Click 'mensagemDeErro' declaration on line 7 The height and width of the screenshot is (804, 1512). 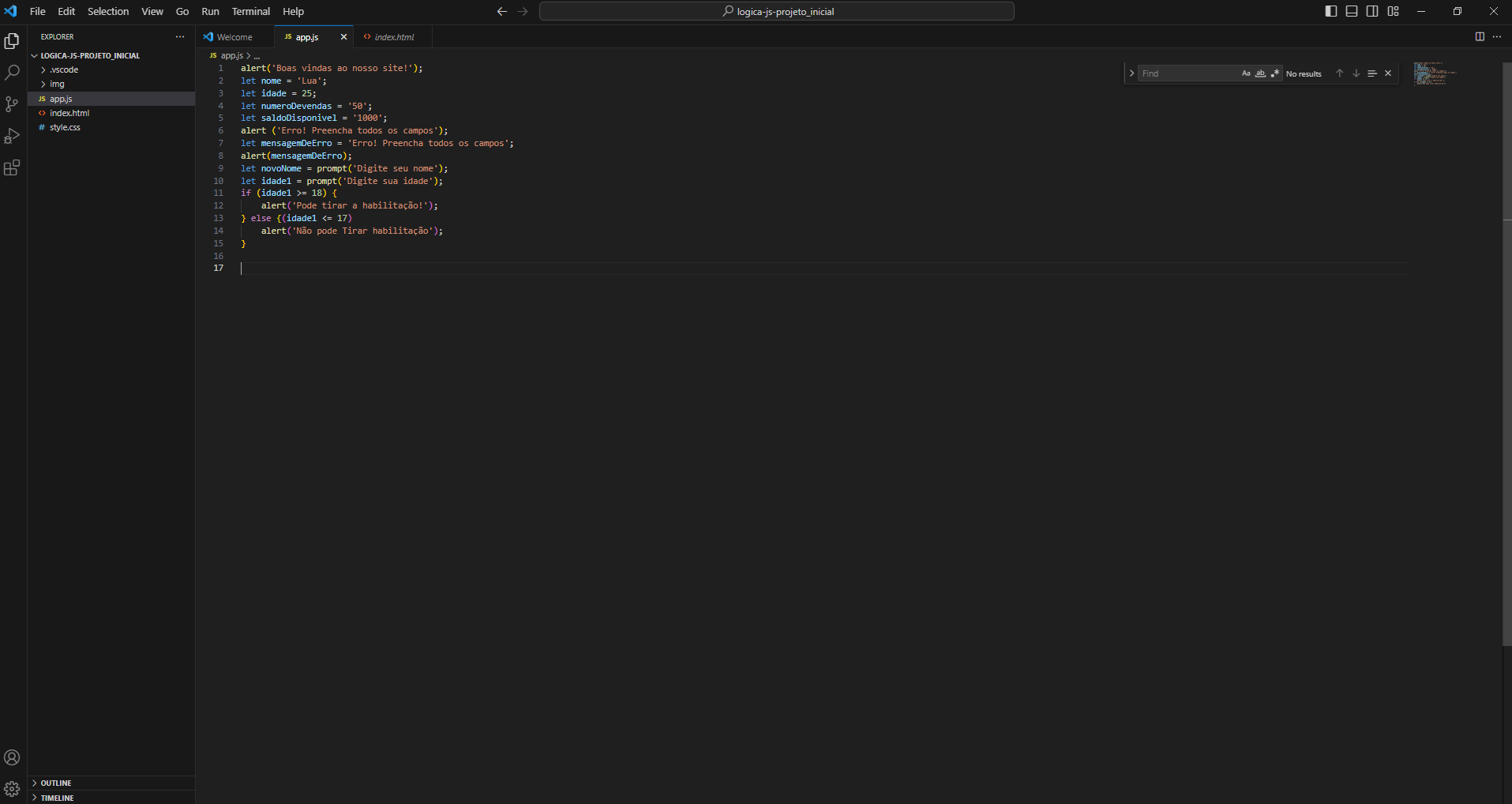(x=296, y=143)
